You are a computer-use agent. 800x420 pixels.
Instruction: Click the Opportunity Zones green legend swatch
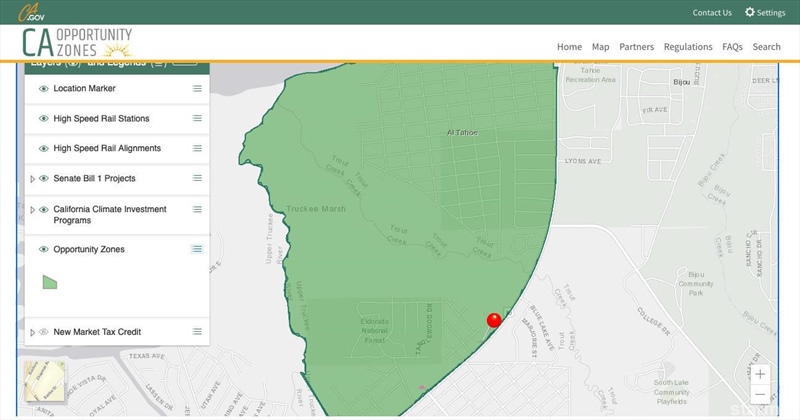tap(50, 282)
